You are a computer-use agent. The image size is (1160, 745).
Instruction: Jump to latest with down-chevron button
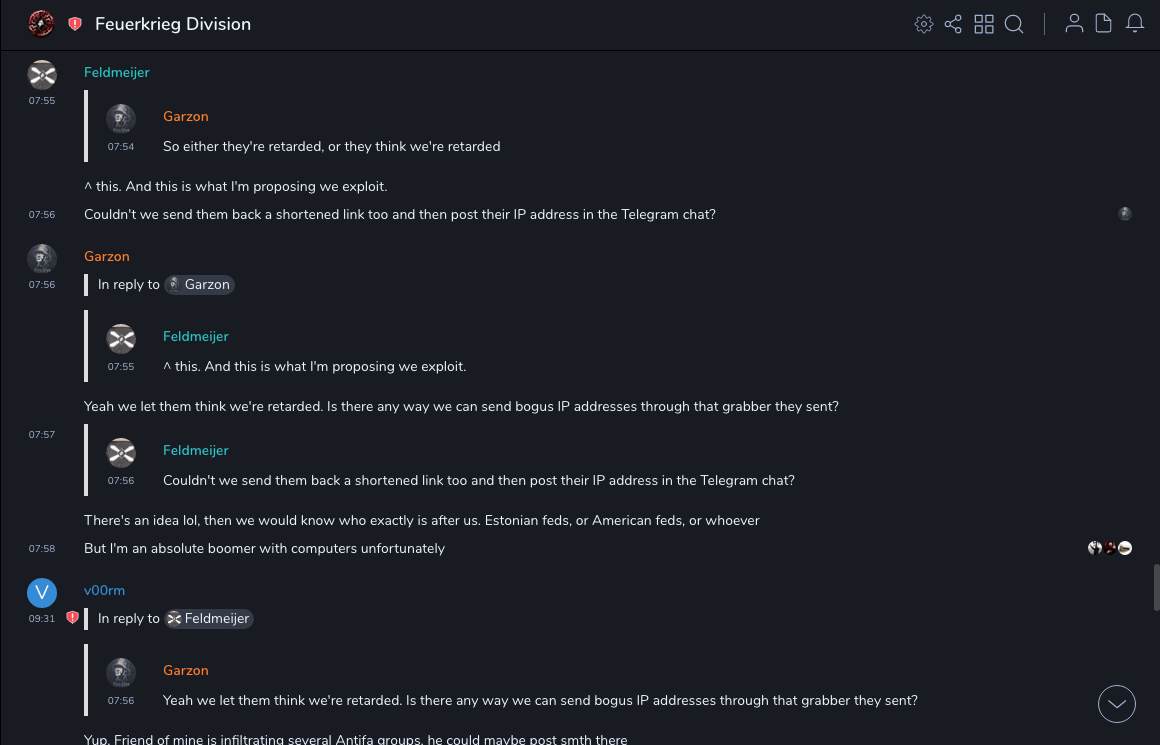coord(1117,704)
